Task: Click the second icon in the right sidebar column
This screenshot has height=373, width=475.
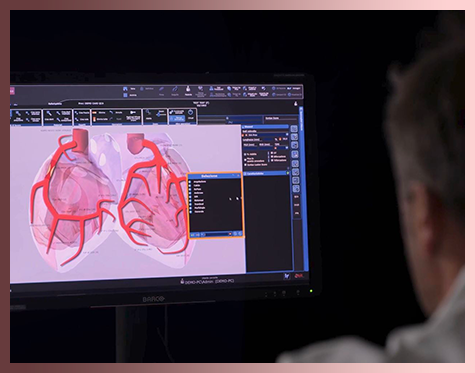Action: 294,137
